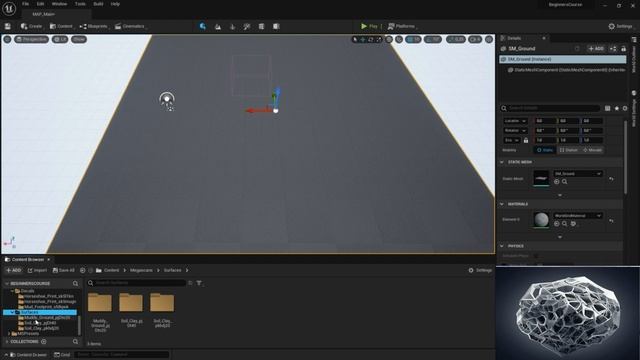Switch to Foliage mode icon
Viewport: 640px width, 360px height.
(x=233, y=27)
